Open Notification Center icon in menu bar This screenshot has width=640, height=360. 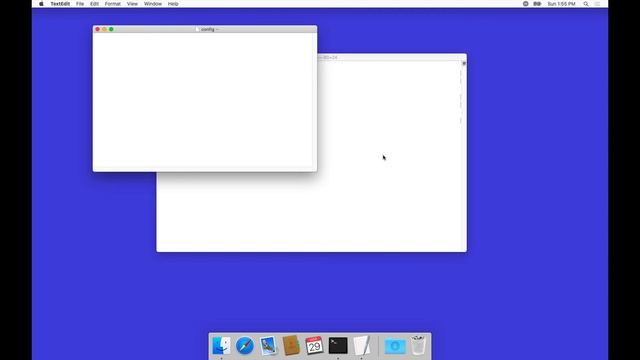click(x=597, y=4)
